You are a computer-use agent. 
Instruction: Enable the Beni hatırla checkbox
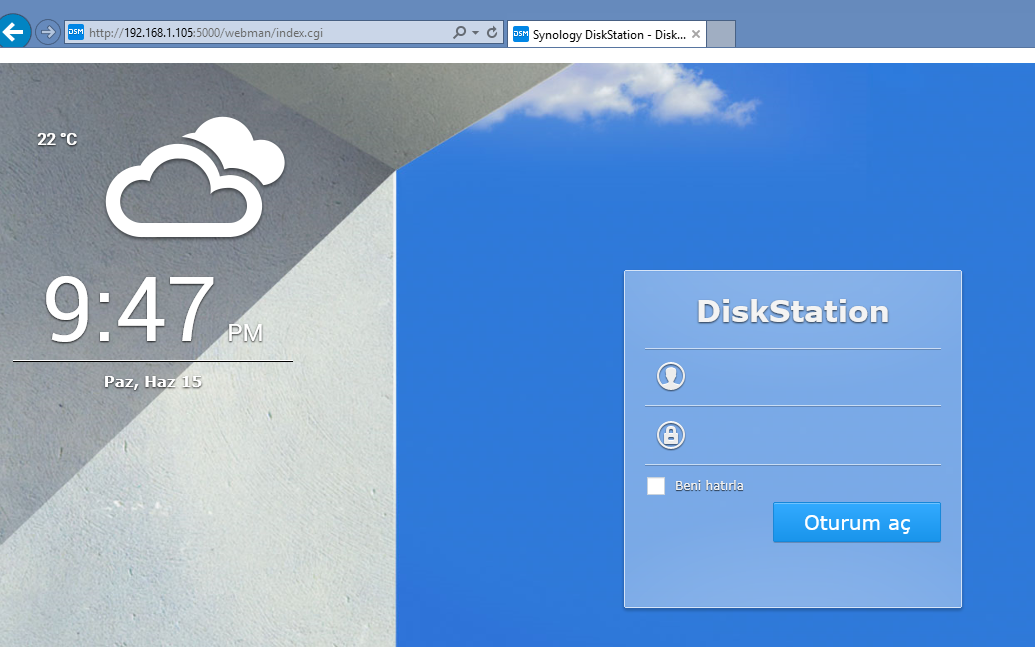click(656, 486)
